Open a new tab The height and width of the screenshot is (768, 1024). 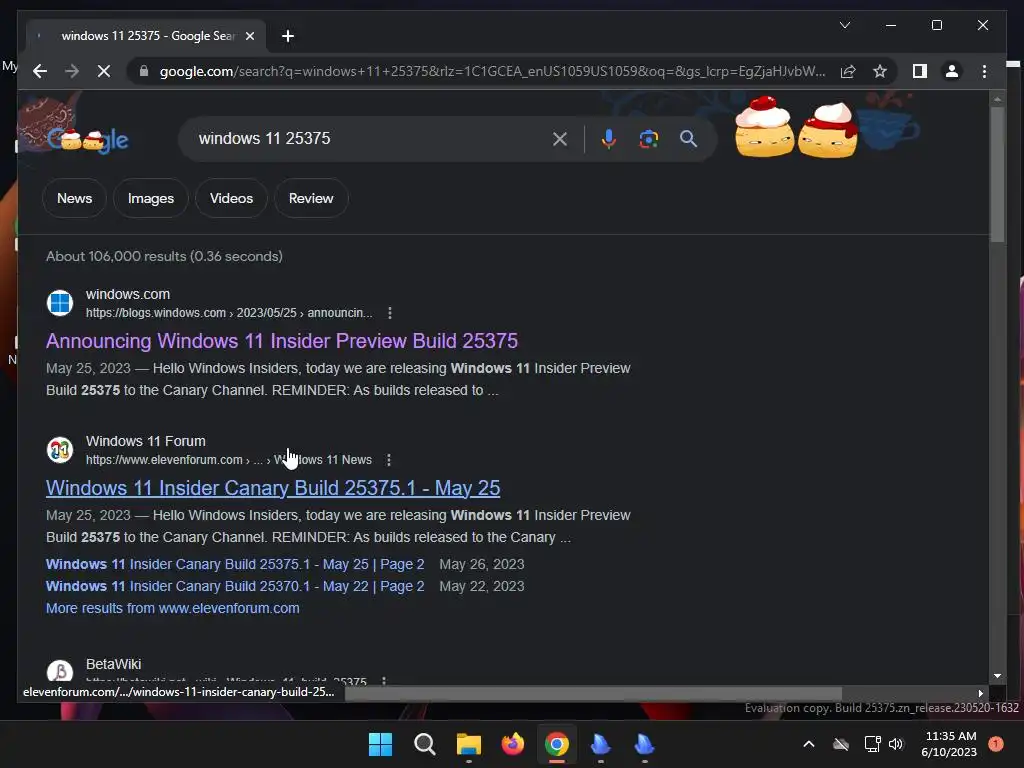point(287,36)
